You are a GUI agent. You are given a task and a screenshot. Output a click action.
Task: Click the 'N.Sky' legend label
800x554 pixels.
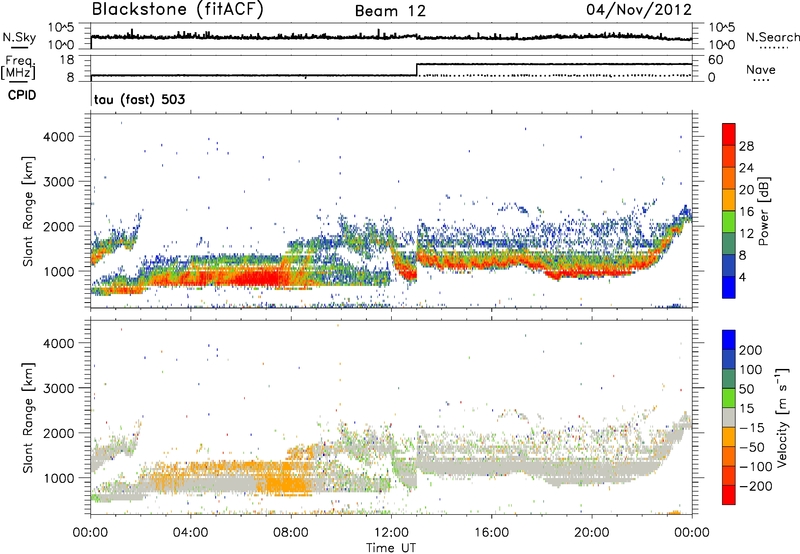[19, 37]
